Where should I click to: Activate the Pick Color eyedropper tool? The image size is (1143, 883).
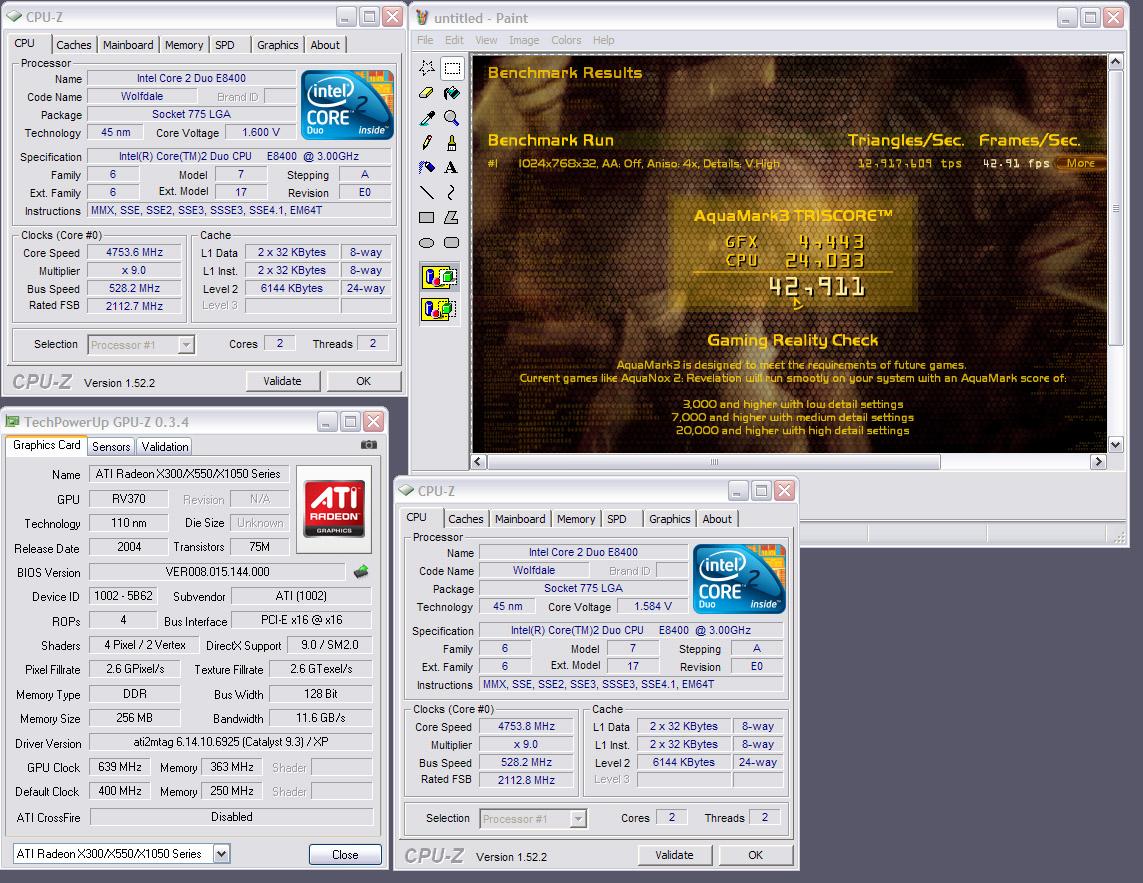click(x=427, y=118)
